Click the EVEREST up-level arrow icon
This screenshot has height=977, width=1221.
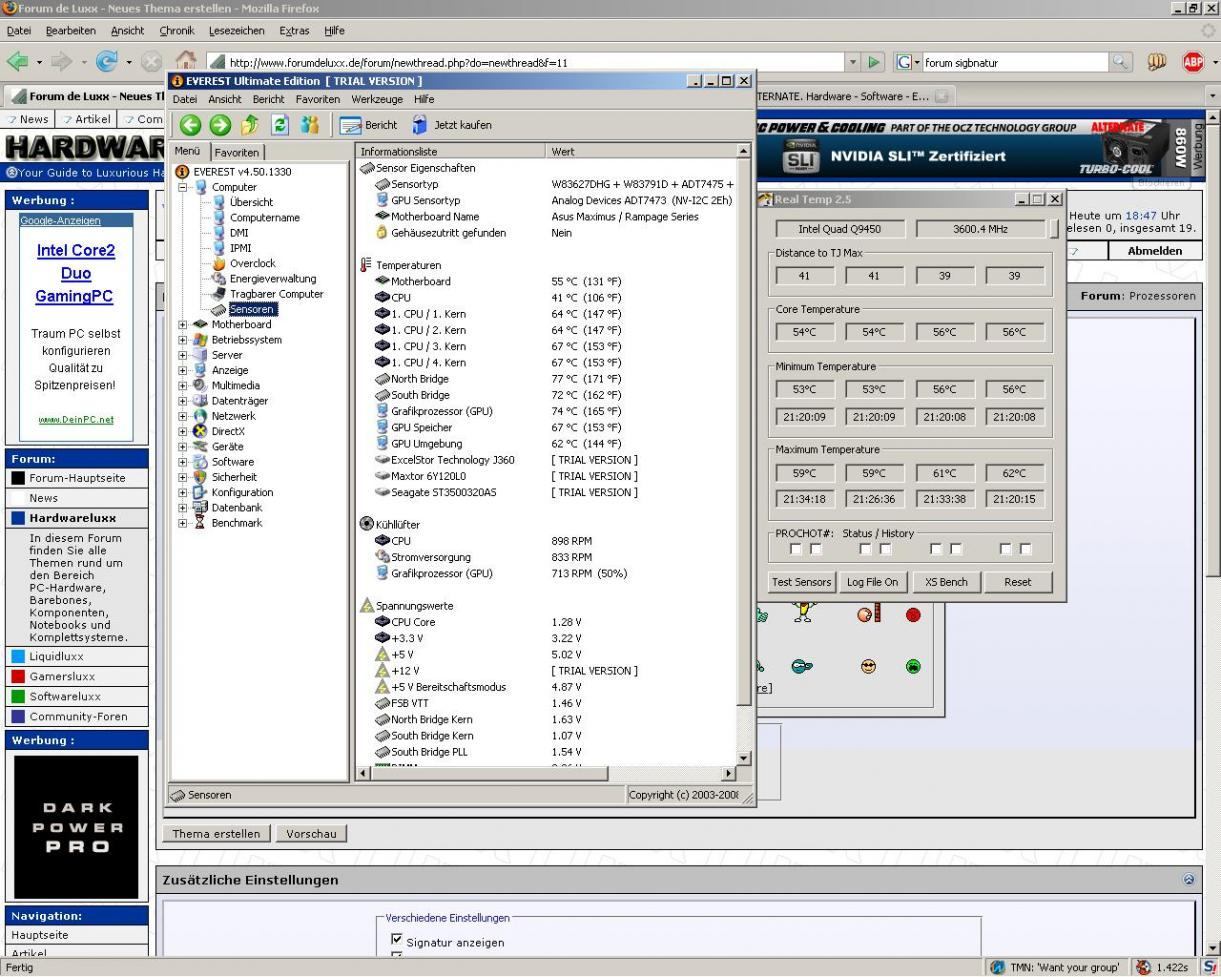(x=250, y=125)
